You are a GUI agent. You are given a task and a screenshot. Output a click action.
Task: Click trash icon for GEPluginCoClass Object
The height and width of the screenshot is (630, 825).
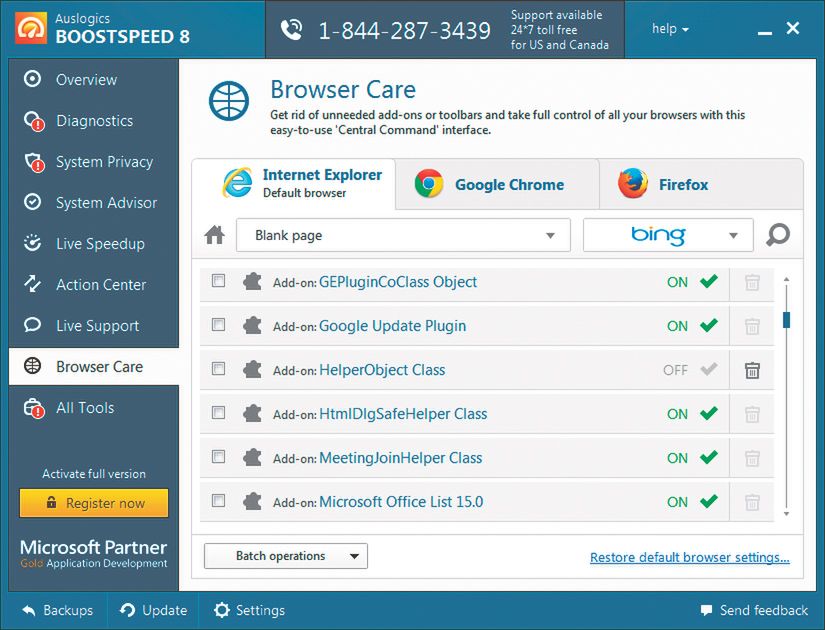[752, 283]
